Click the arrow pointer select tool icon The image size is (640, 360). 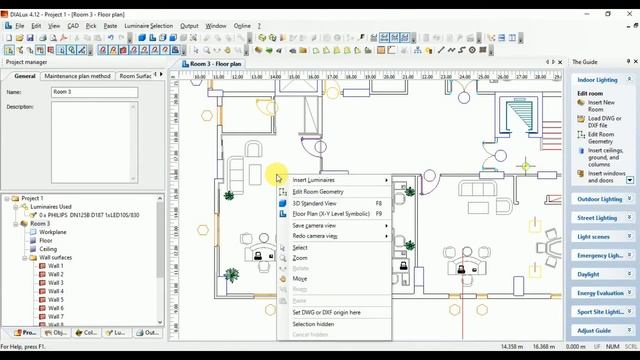(196, 50)
